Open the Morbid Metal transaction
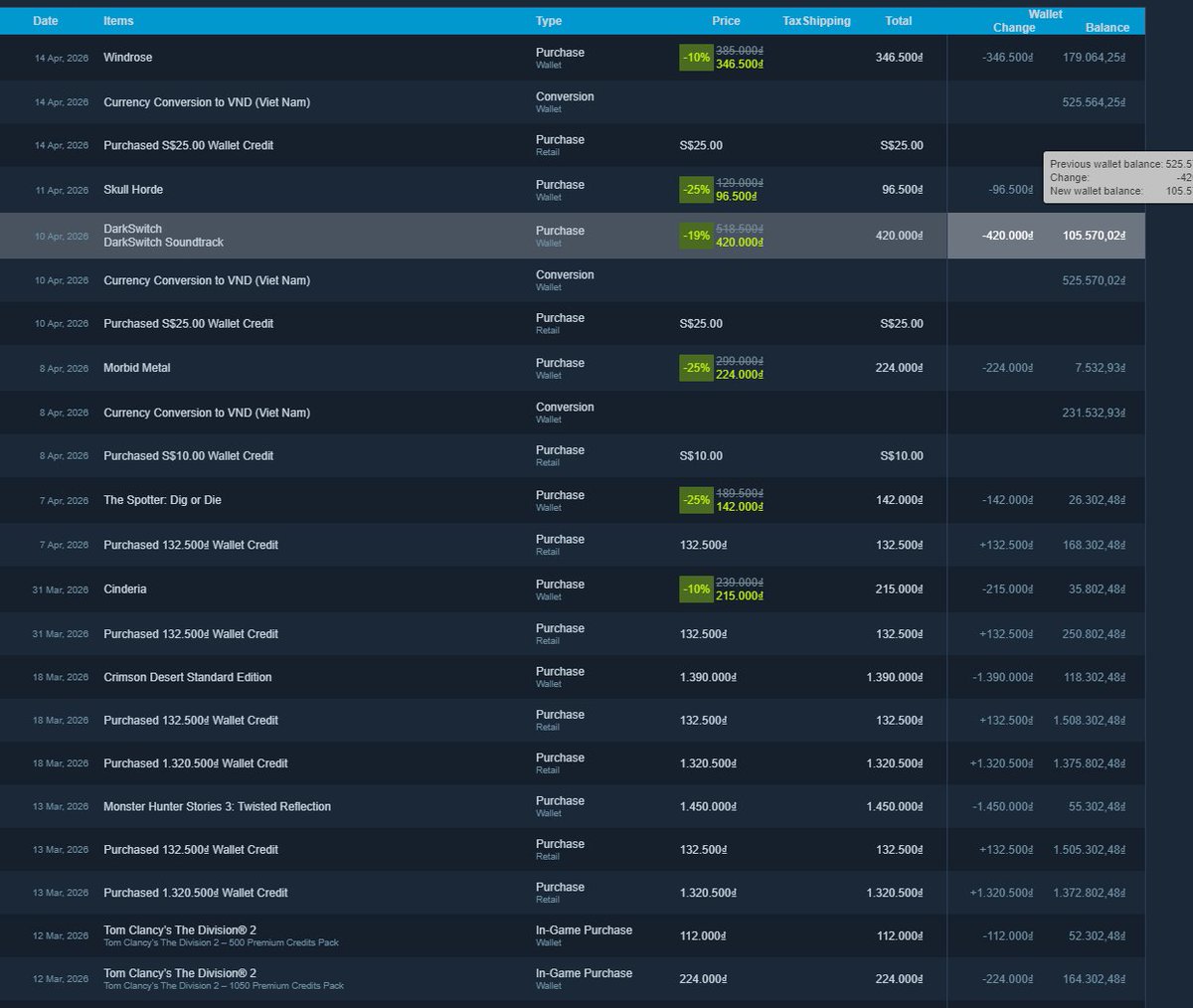 (x=573, y=368)
